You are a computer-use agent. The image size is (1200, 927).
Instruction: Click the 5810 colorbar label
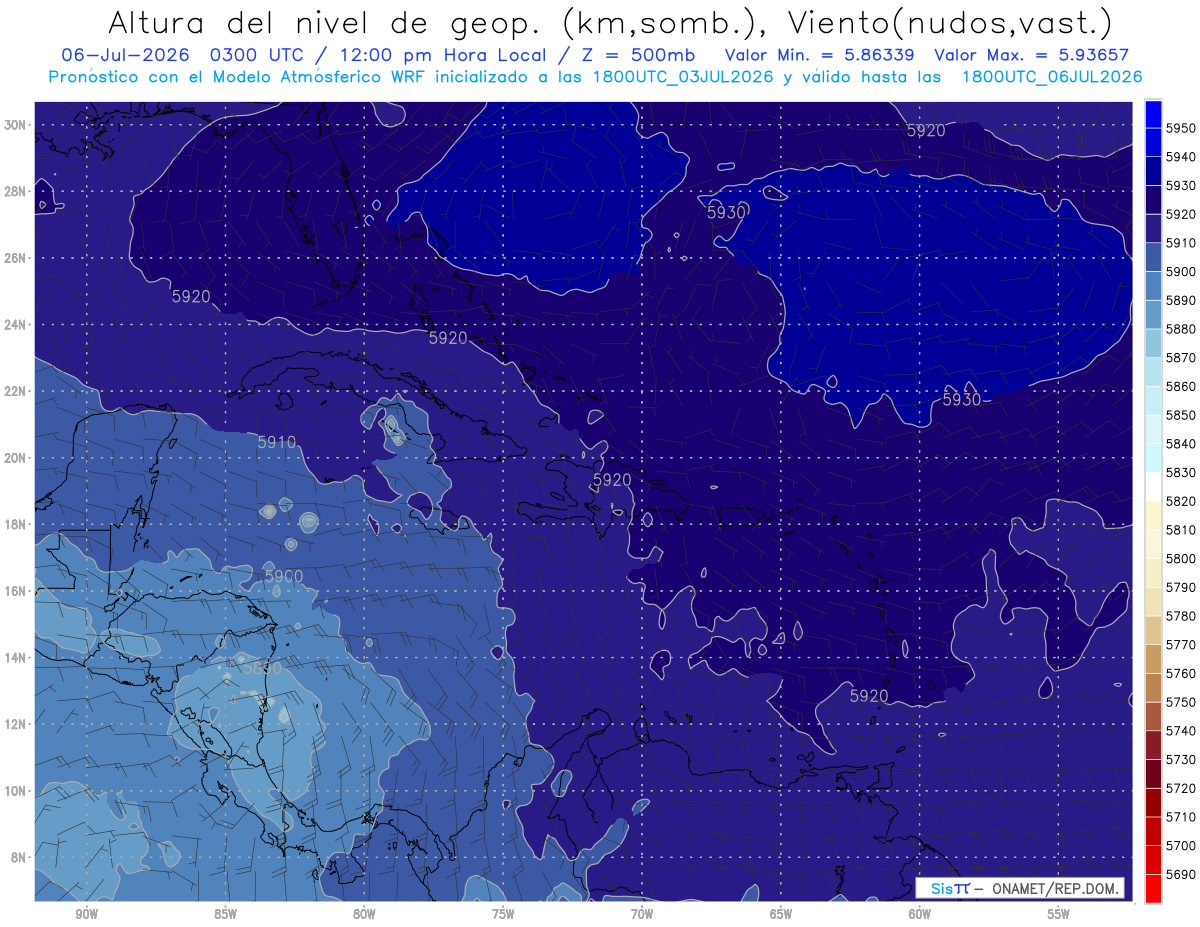pyautogui.click(x=1180, y=530)
